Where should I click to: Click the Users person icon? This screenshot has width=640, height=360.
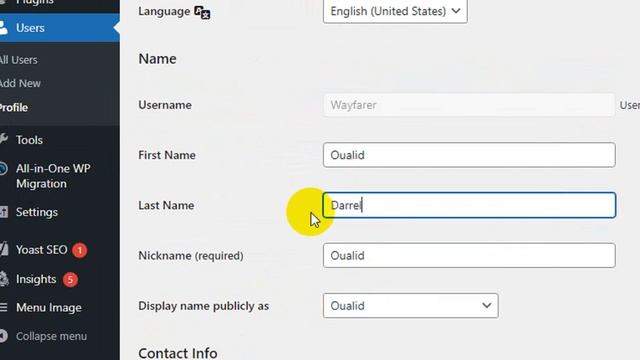click(x=3, y=28)
